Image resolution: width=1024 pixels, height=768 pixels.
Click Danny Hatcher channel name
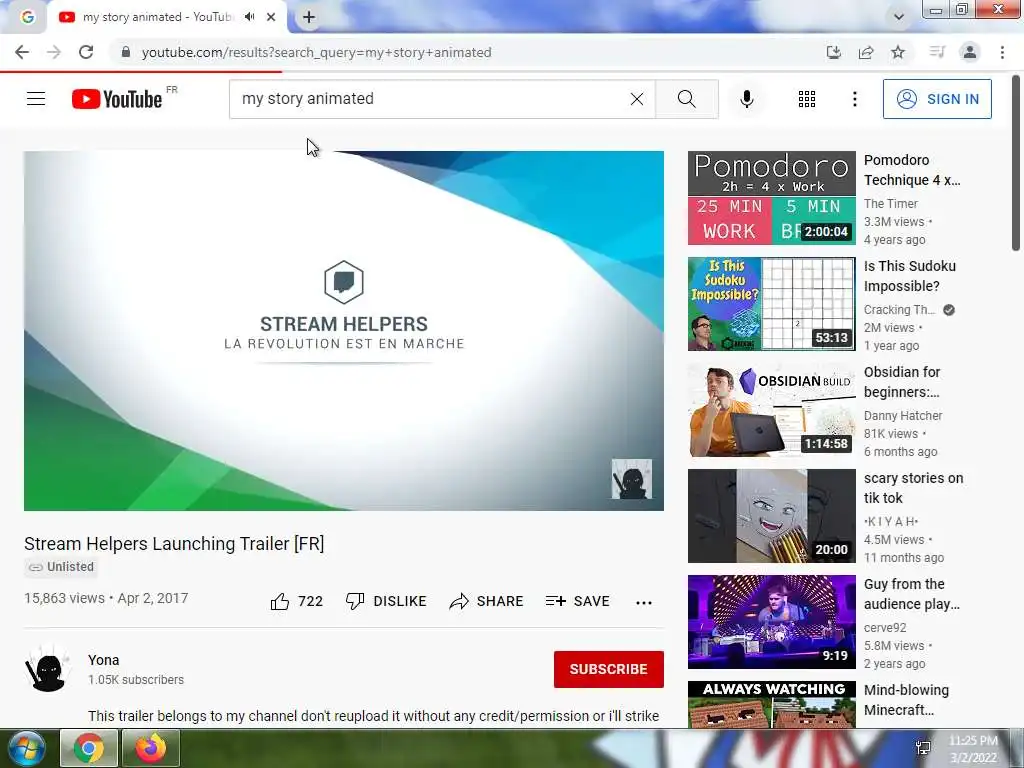tap(903, 415)
